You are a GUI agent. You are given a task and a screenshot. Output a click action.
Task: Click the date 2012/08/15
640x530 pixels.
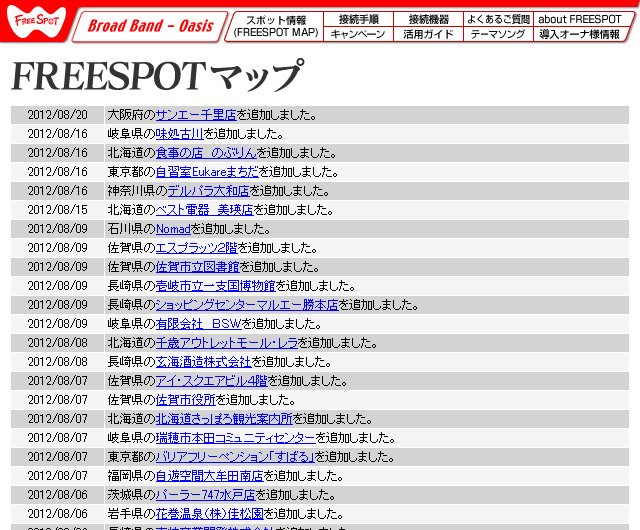point(58,209)
